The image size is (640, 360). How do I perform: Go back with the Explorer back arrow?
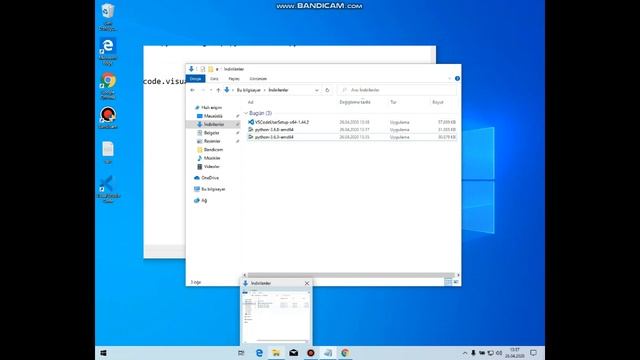tap(193, 90)
